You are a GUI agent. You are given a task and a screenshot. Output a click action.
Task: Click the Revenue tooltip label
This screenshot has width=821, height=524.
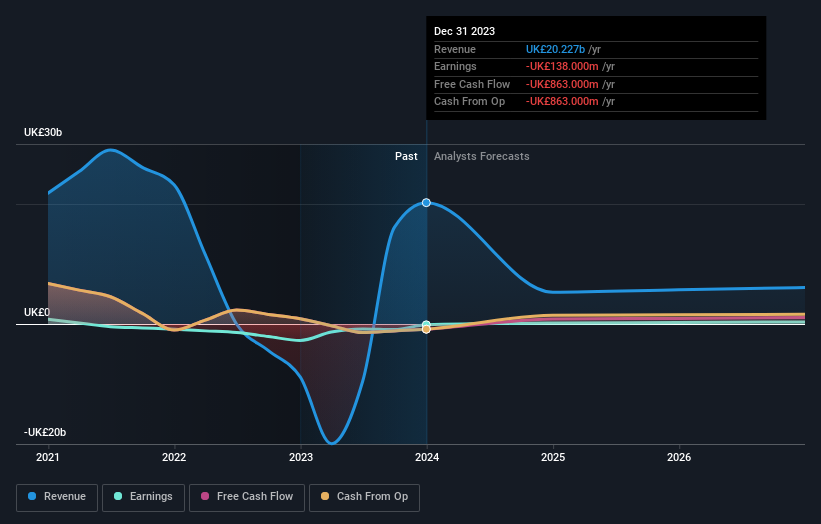tap(455, 49)
